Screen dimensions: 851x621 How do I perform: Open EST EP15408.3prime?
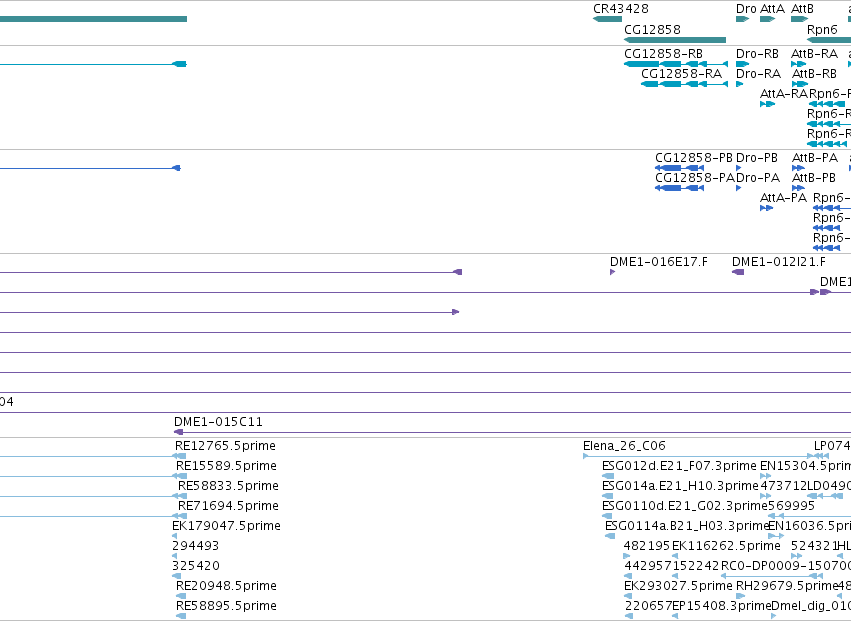[x=675, y=616]
